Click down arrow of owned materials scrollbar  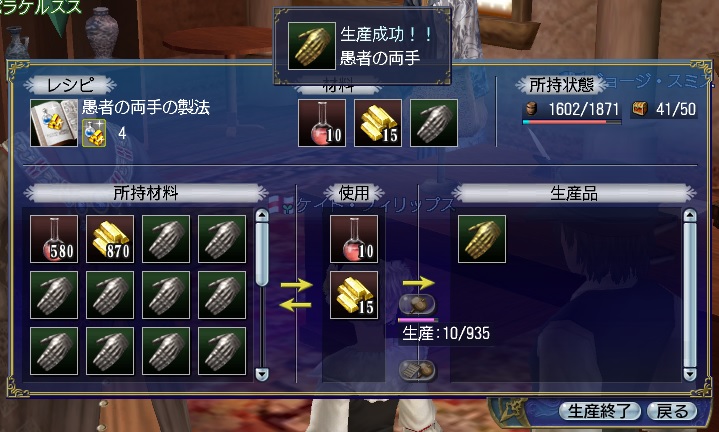tap(262, 374)
